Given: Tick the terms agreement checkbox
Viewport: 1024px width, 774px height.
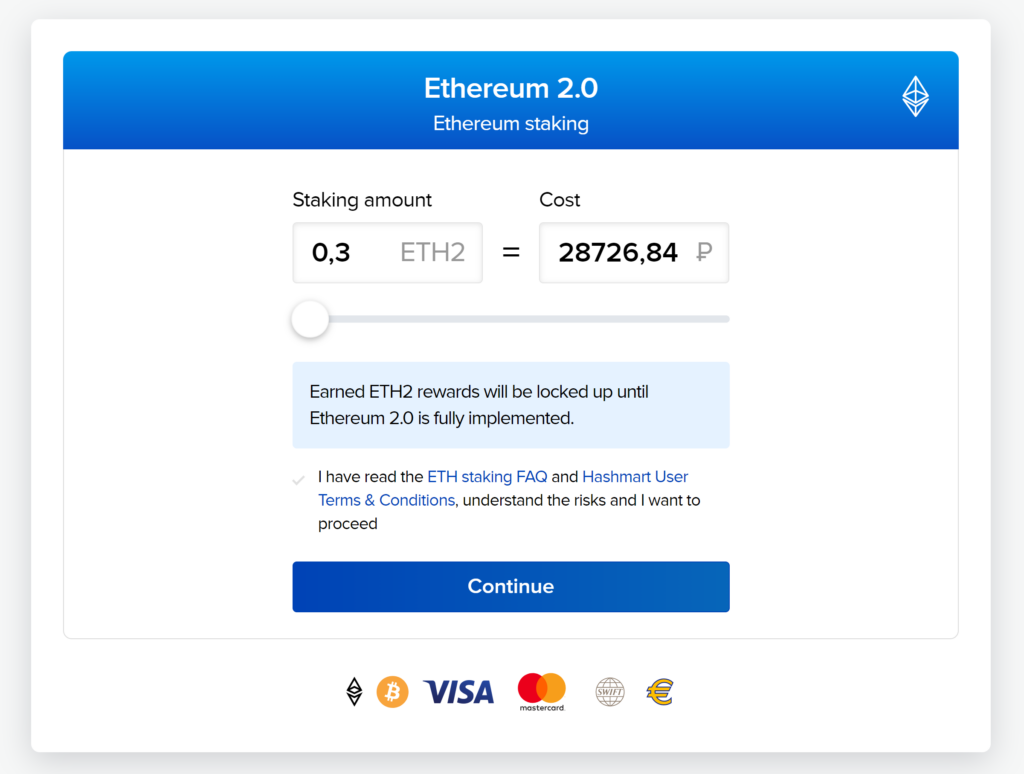Looking at the screenshot, I should coord(298,480).
